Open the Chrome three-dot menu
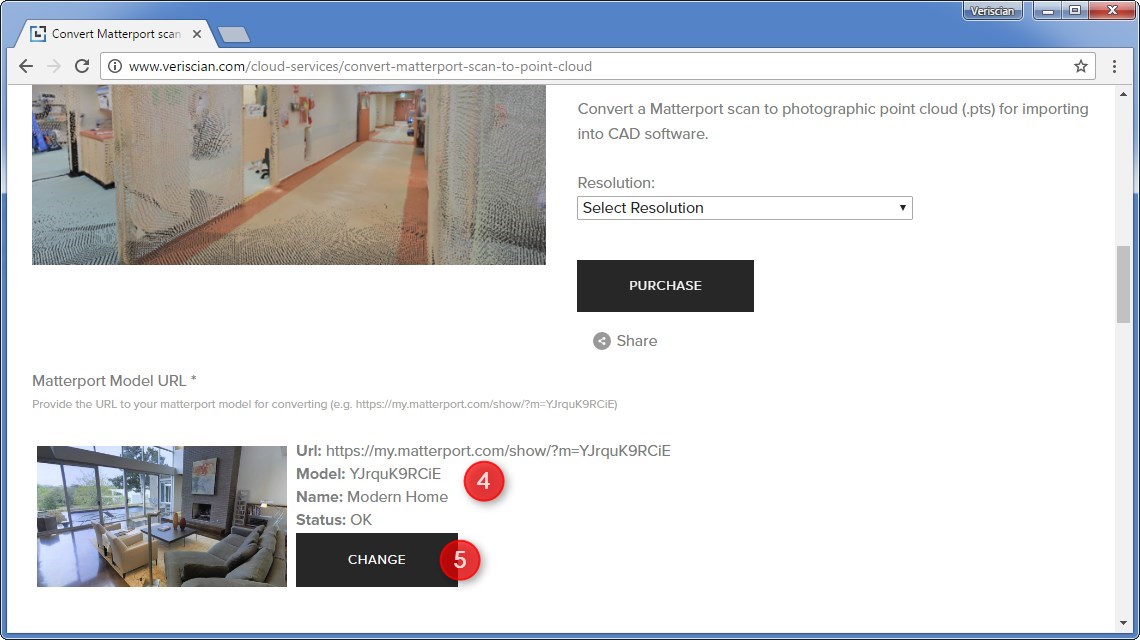This screenshot has width=1140, height=640. coord(1114,66)
